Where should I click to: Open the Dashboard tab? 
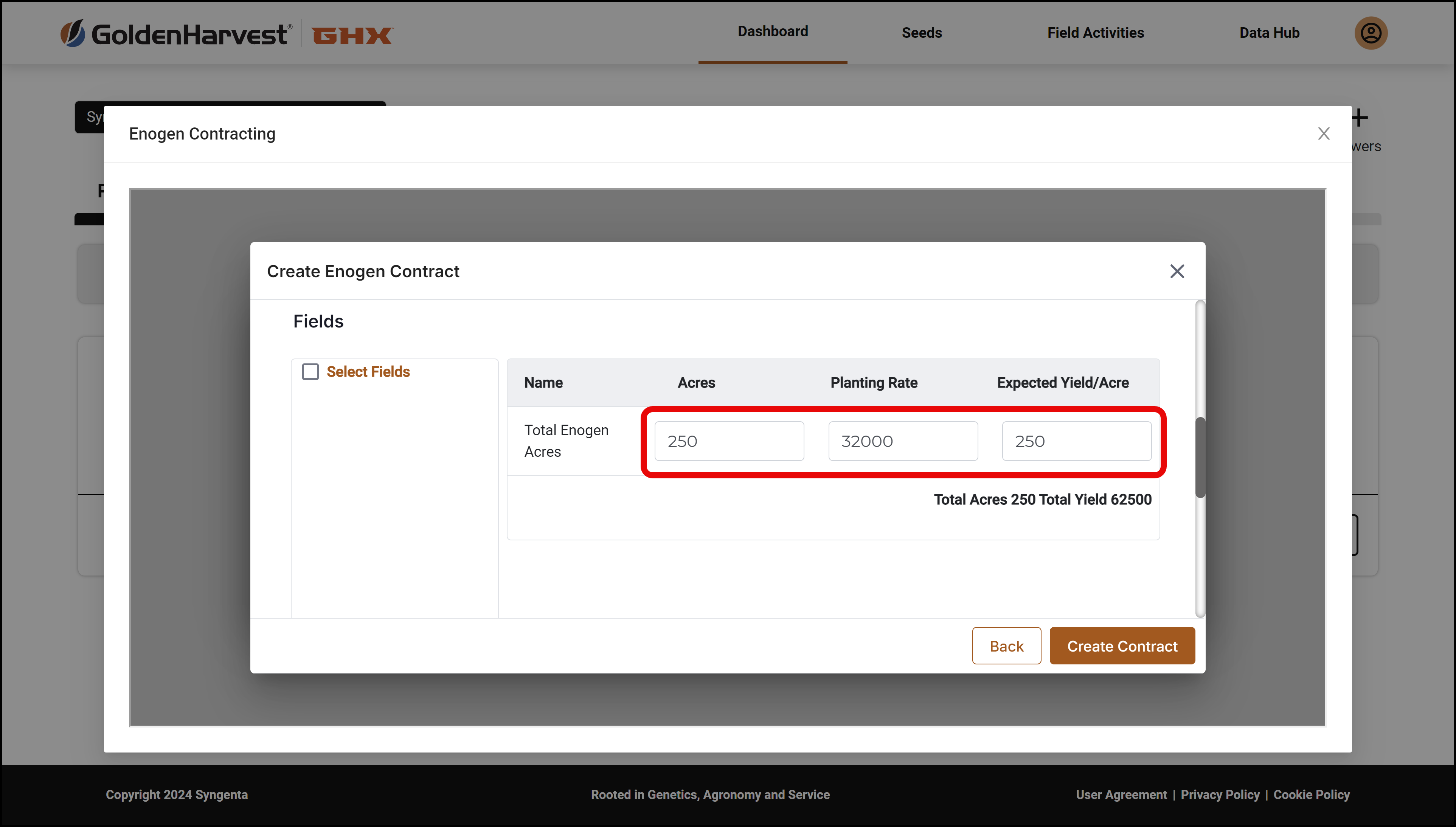pos(773,32)
